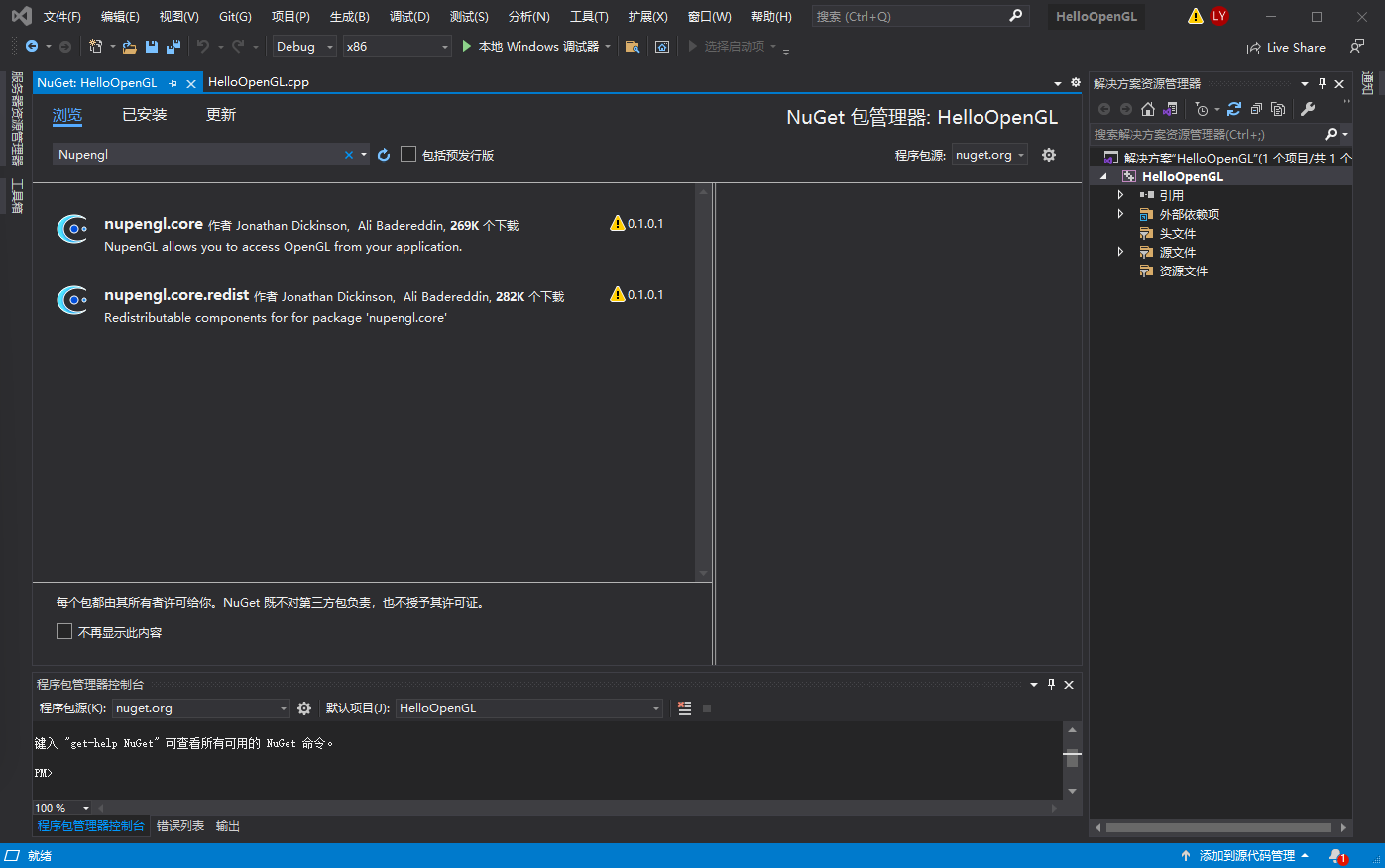Image resolution: width=1385 pixels, height=868 pixels.
Task: Click the Live Share button
Action: (x=1286, y=47)
